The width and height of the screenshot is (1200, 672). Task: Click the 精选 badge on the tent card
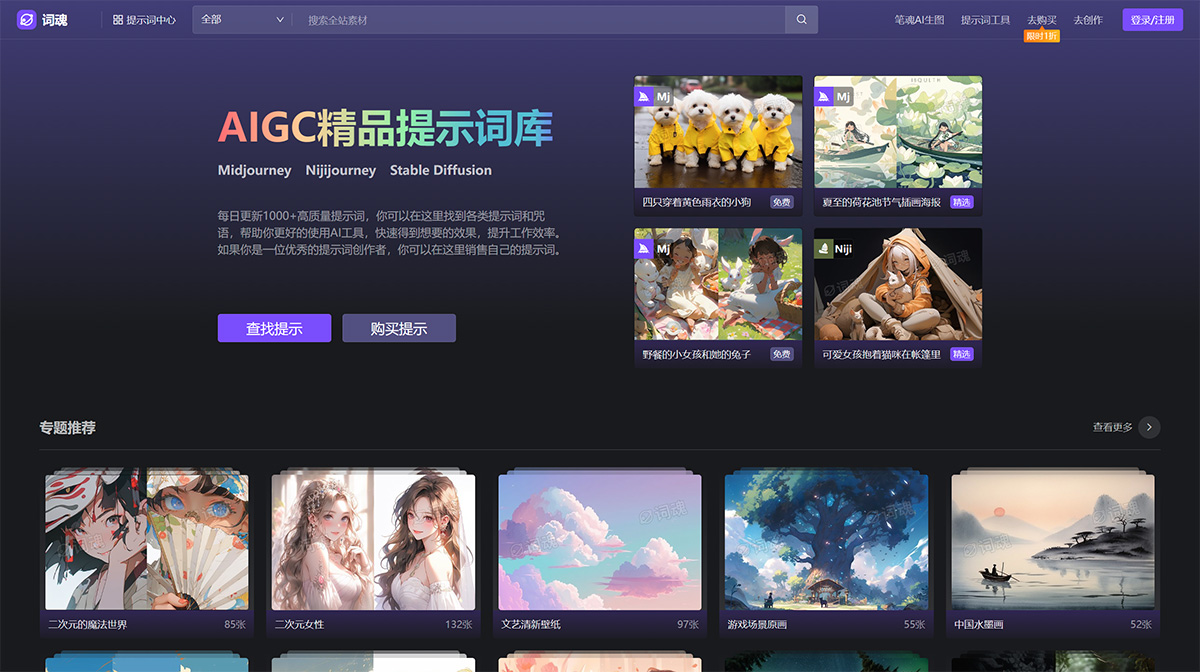[x=961, y=354]
